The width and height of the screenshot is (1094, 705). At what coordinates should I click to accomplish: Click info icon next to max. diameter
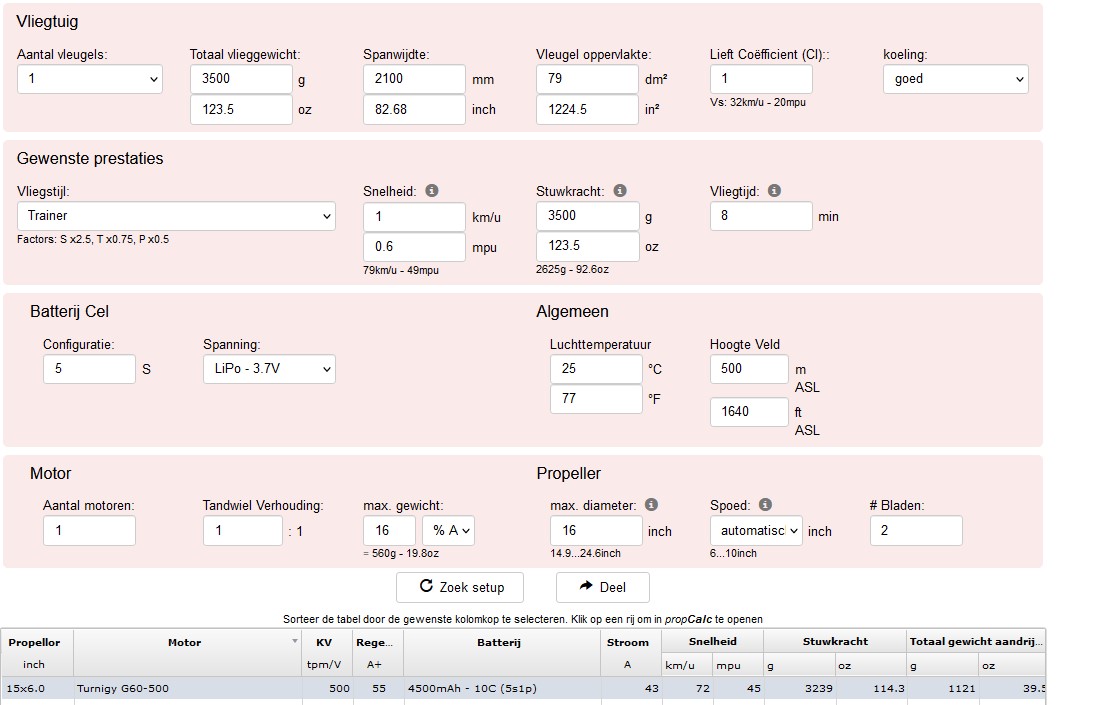click(651, 505)
